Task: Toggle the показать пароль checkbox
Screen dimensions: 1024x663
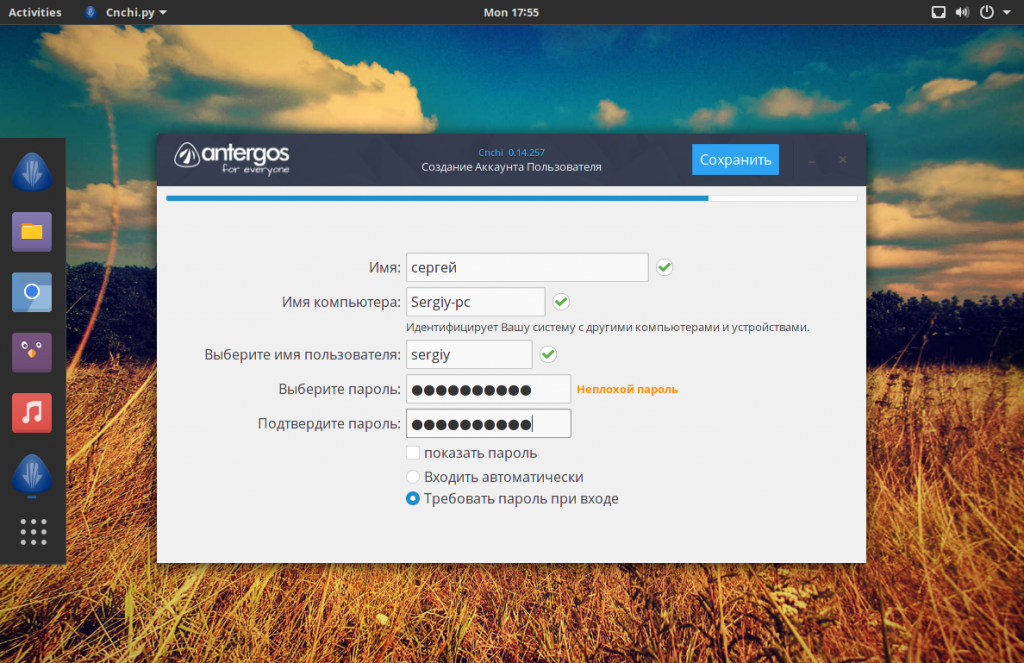Action: click(x=413, y=453)
